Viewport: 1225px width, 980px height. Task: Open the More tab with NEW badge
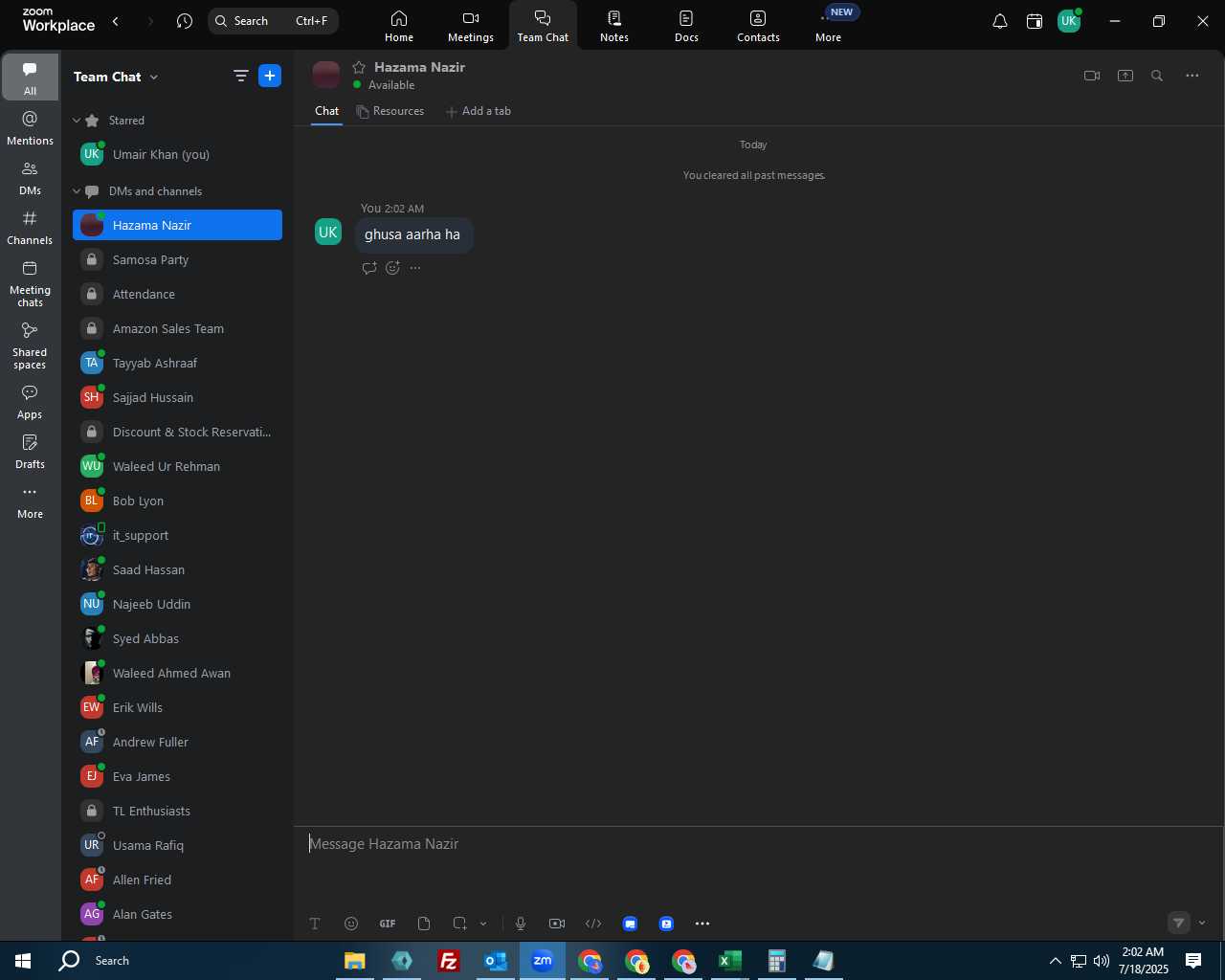pyautogui.click(x=829, y=26)
